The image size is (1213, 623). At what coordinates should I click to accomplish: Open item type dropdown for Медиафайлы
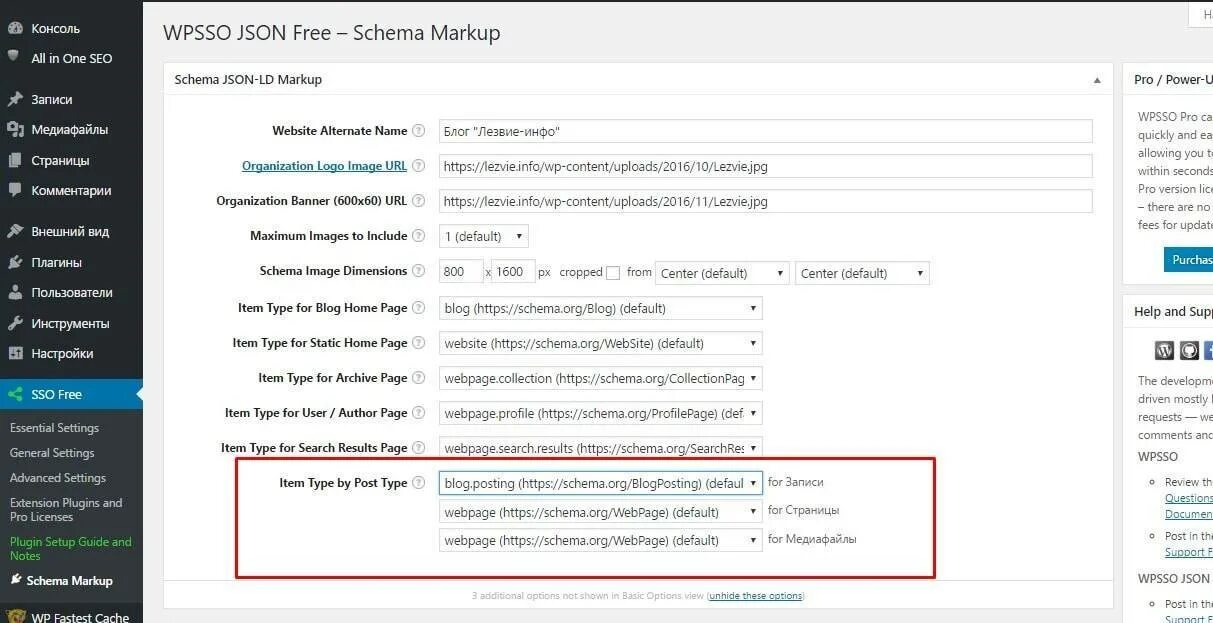click(600, 540)
